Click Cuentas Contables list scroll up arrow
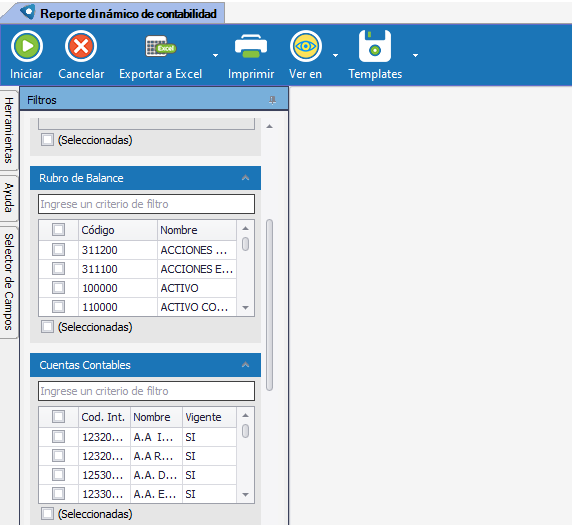The image size is (572, 525). click(x=246, y=415)
